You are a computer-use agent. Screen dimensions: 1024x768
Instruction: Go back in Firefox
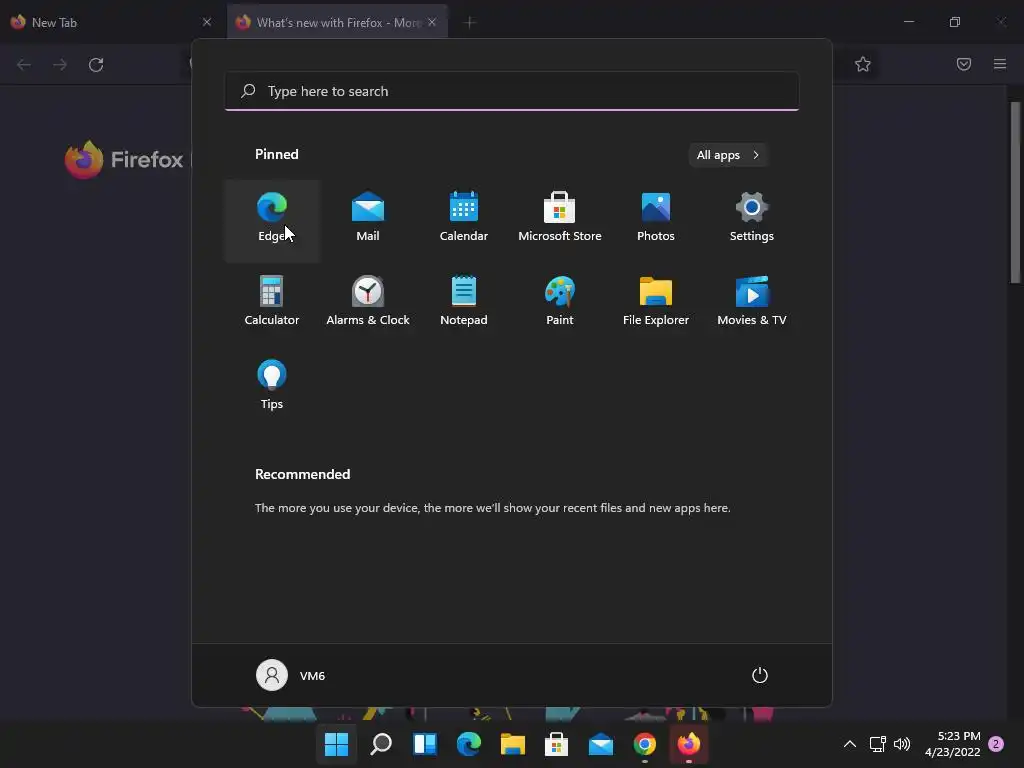[24, 65]
